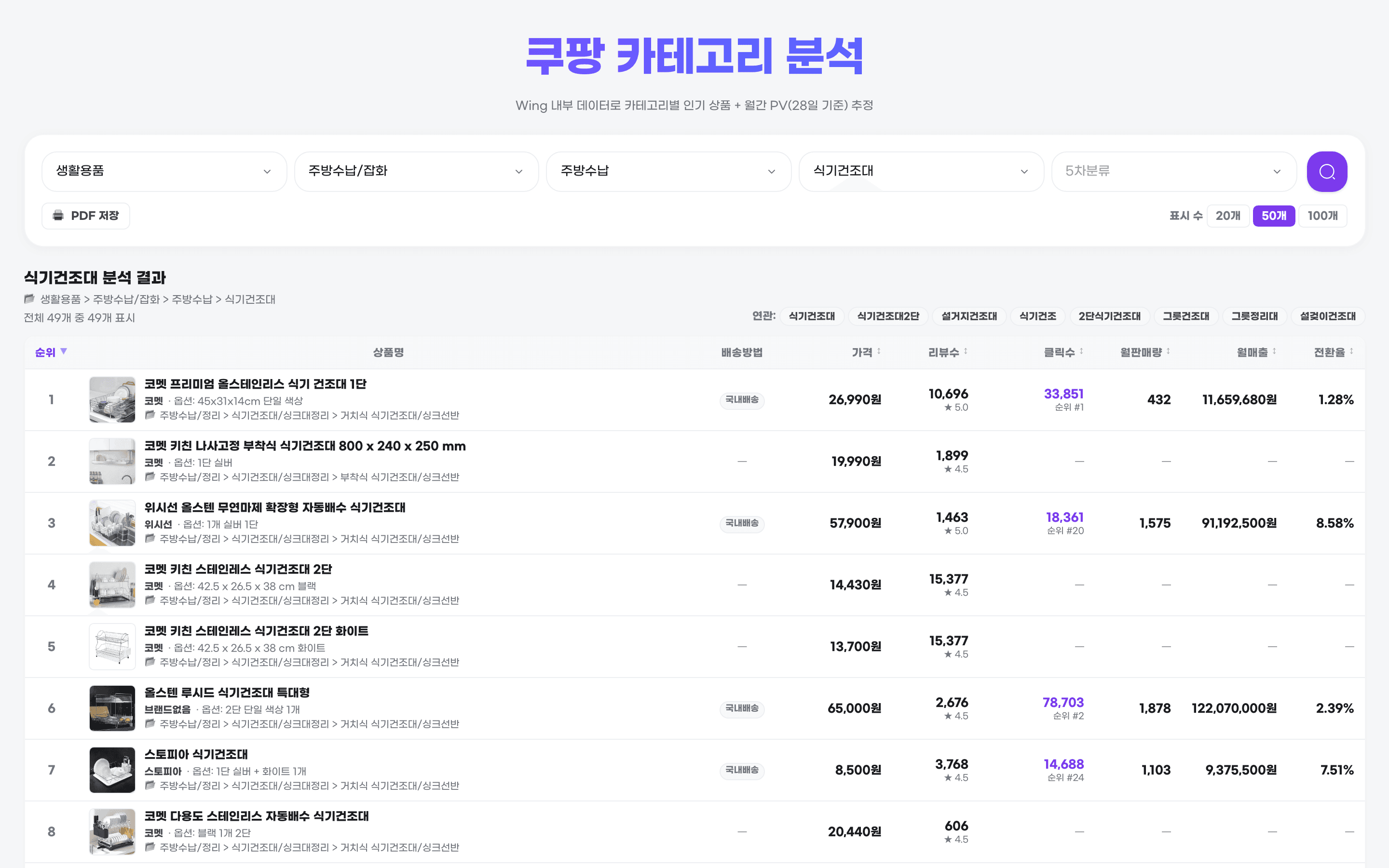This screenshot has width=1389, height=868.
Task: Open product 올스텐 루시드 식기건조대 특대형
Action: click(227, 693)
